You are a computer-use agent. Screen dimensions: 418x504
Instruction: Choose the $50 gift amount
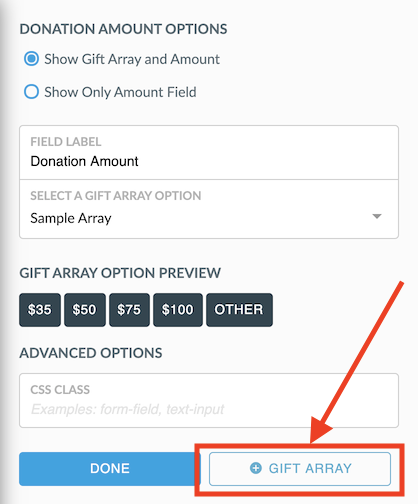(85, 310)
